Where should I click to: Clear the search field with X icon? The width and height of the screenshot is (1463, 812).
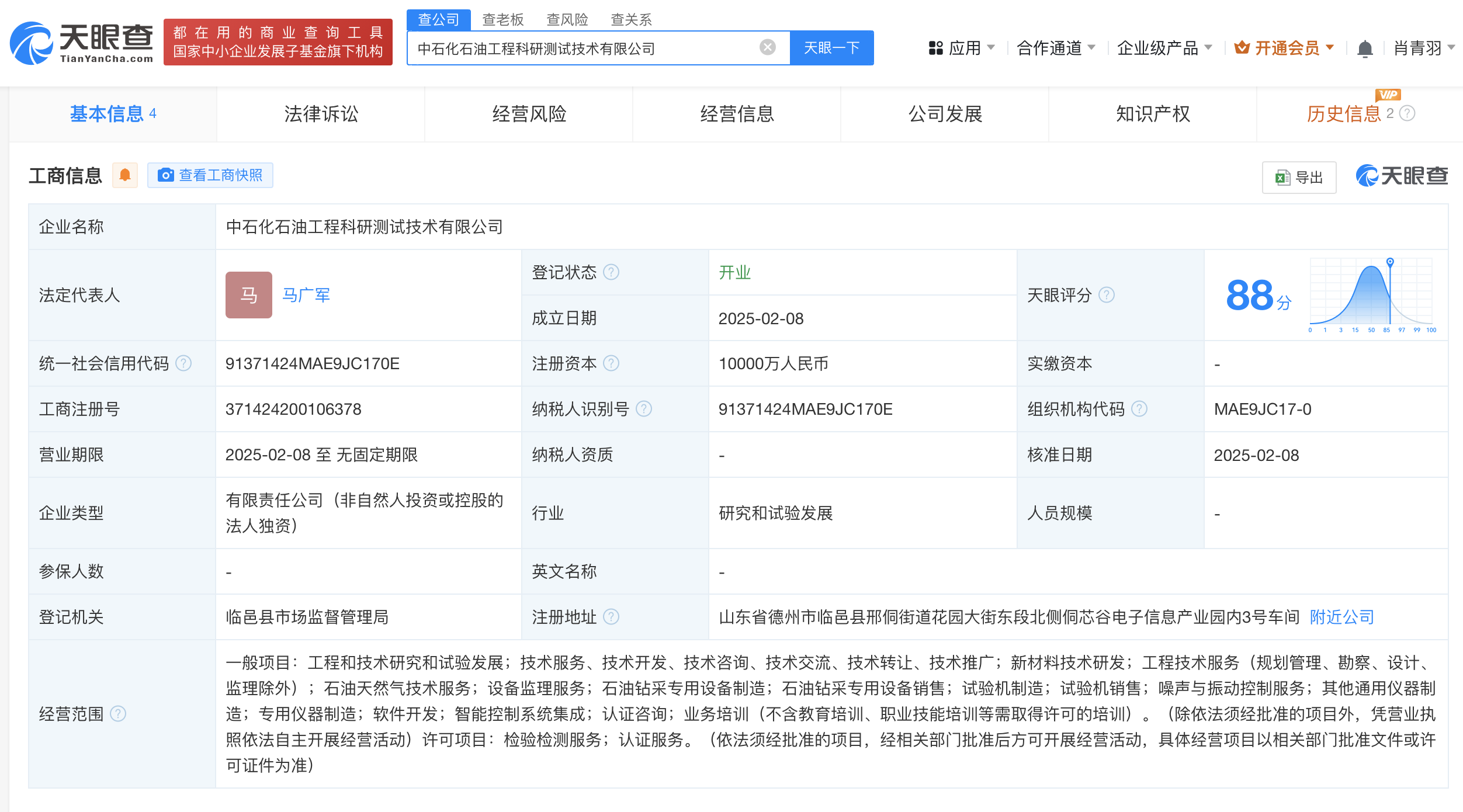click(767, 47)
